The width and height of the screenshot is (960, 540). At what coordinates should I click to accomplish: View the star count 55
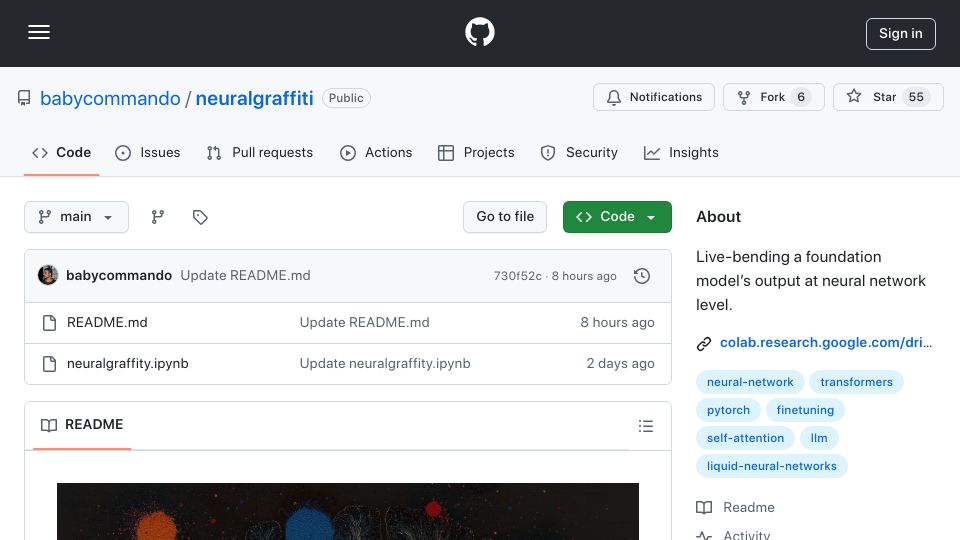tap(916, 97)
